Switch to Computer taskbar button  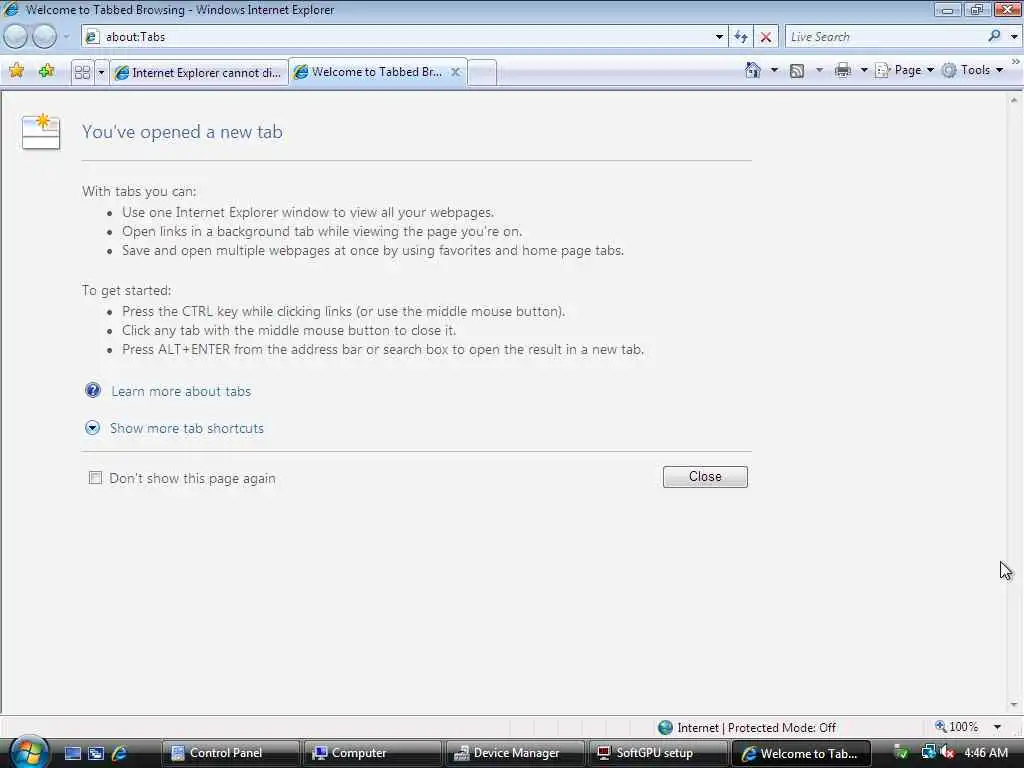tap(373, 753)
